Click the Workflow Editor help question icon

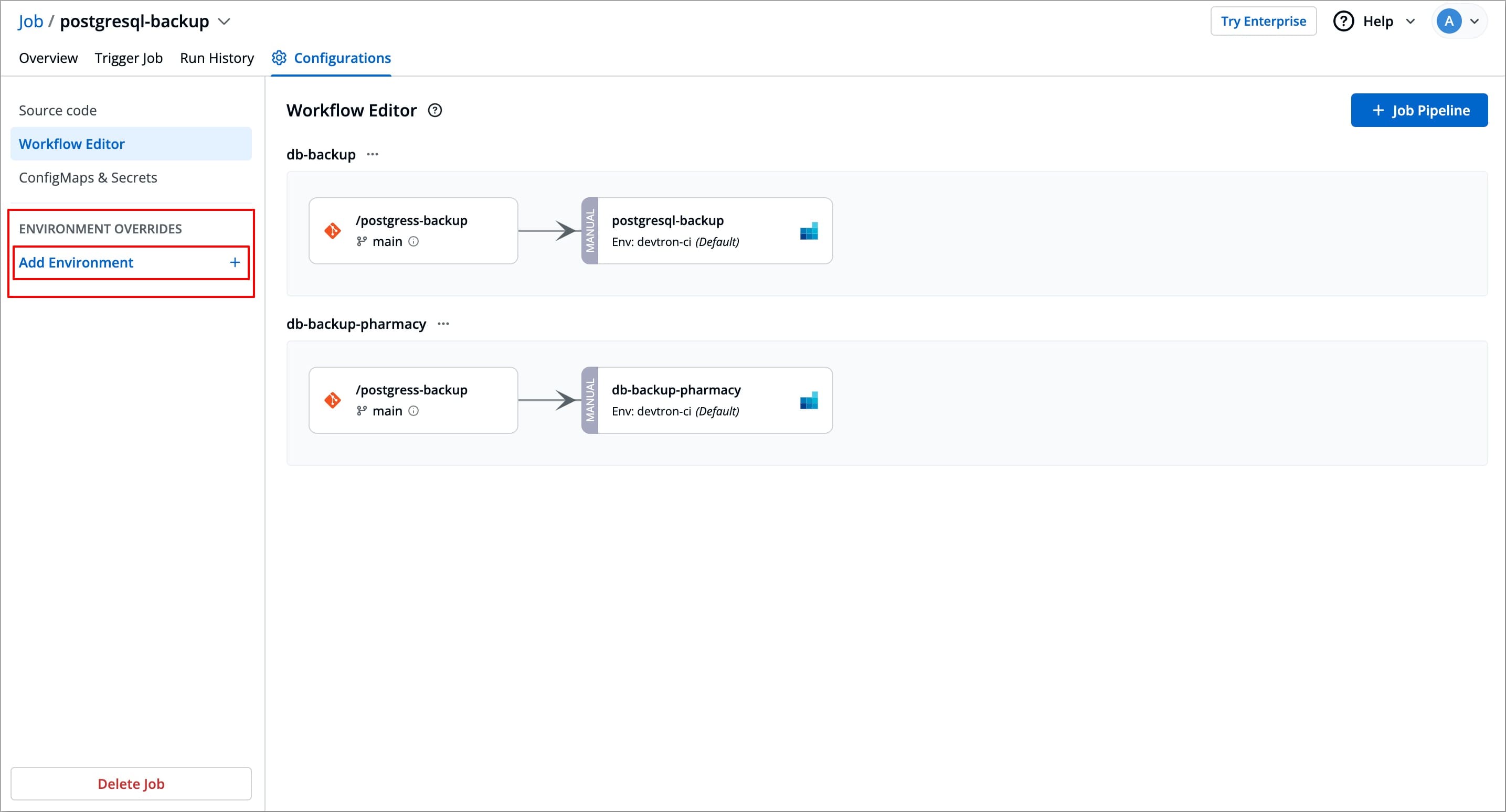pos(435,111)
